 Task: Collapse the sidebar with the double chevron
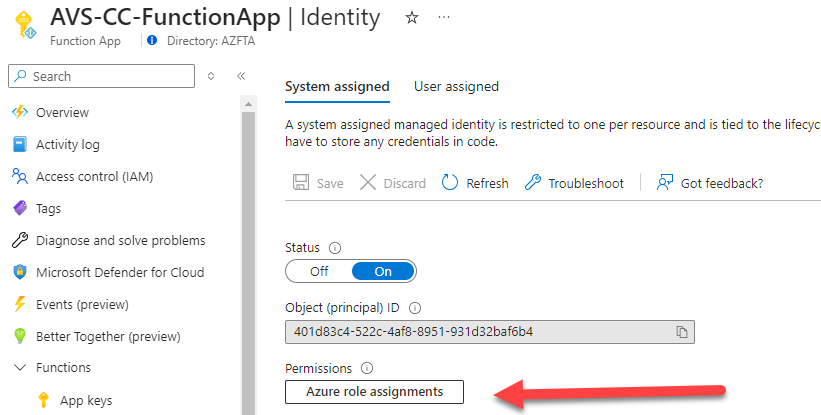click(241, 76)
